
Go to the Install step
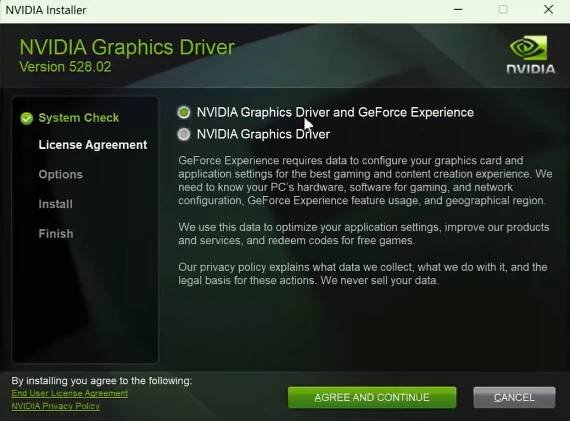[x=56, y=204]
